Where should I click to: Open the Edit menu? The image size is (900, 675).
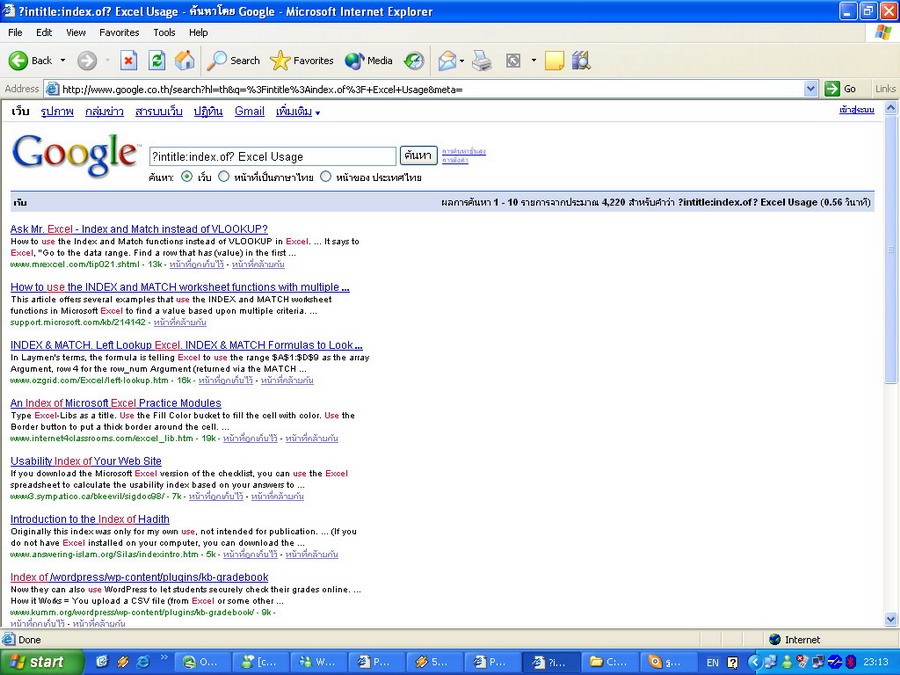44,33
